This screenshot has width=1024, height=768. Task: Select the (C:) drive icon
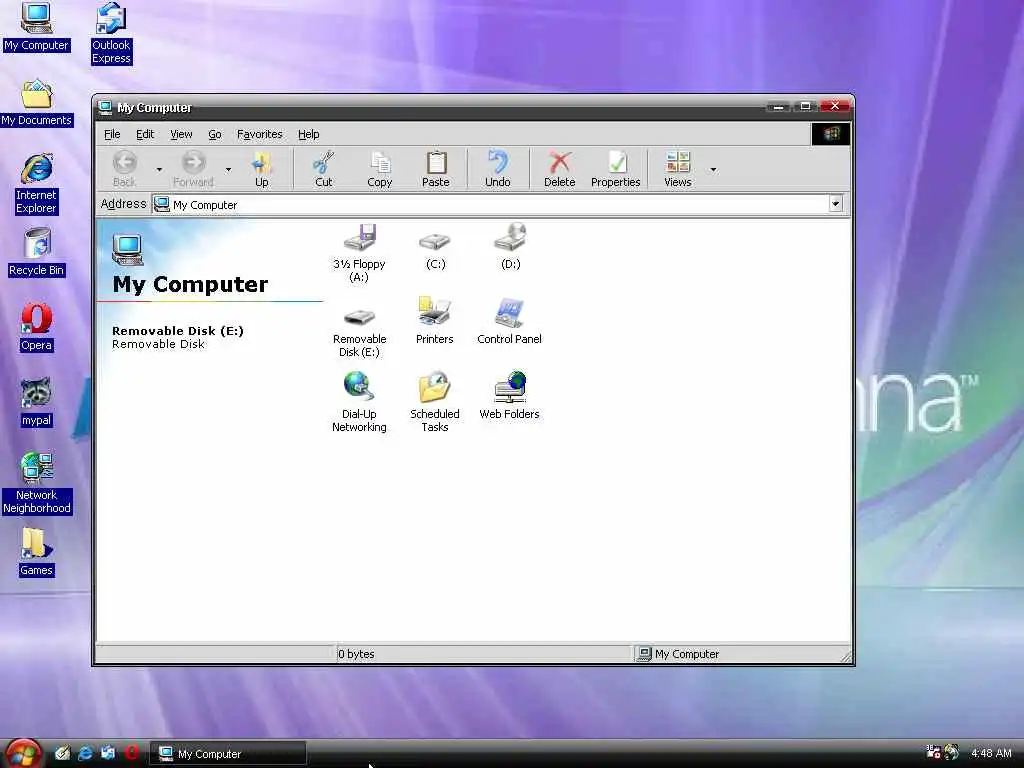tap(435, 242)
